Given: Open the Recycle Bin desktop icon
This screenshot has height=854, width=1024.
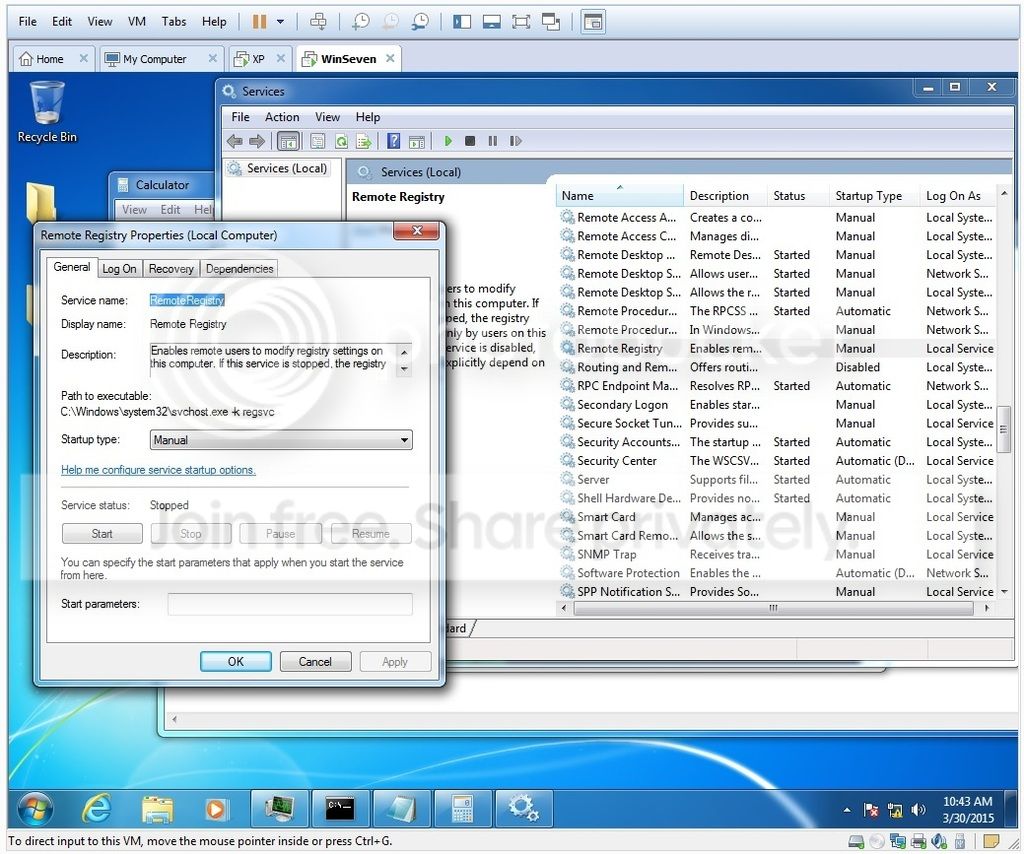Looking at the screenshot, I should pos(47,112).
